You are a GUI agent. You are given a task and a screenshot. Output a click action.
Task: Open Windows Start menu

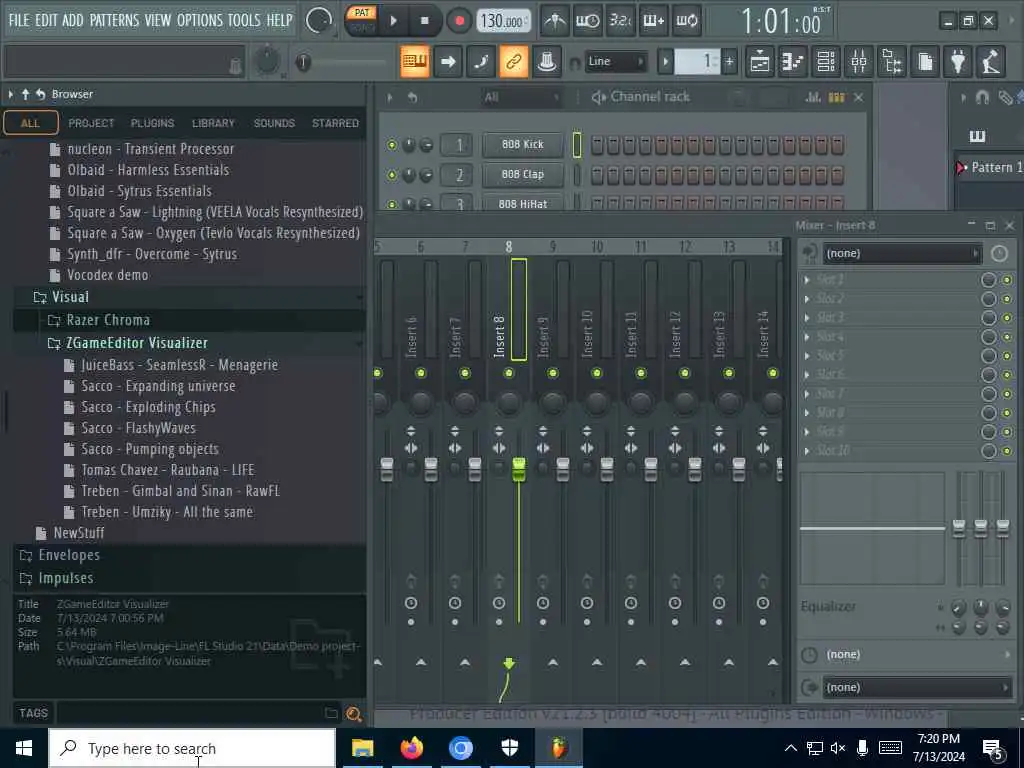point(24,748)
